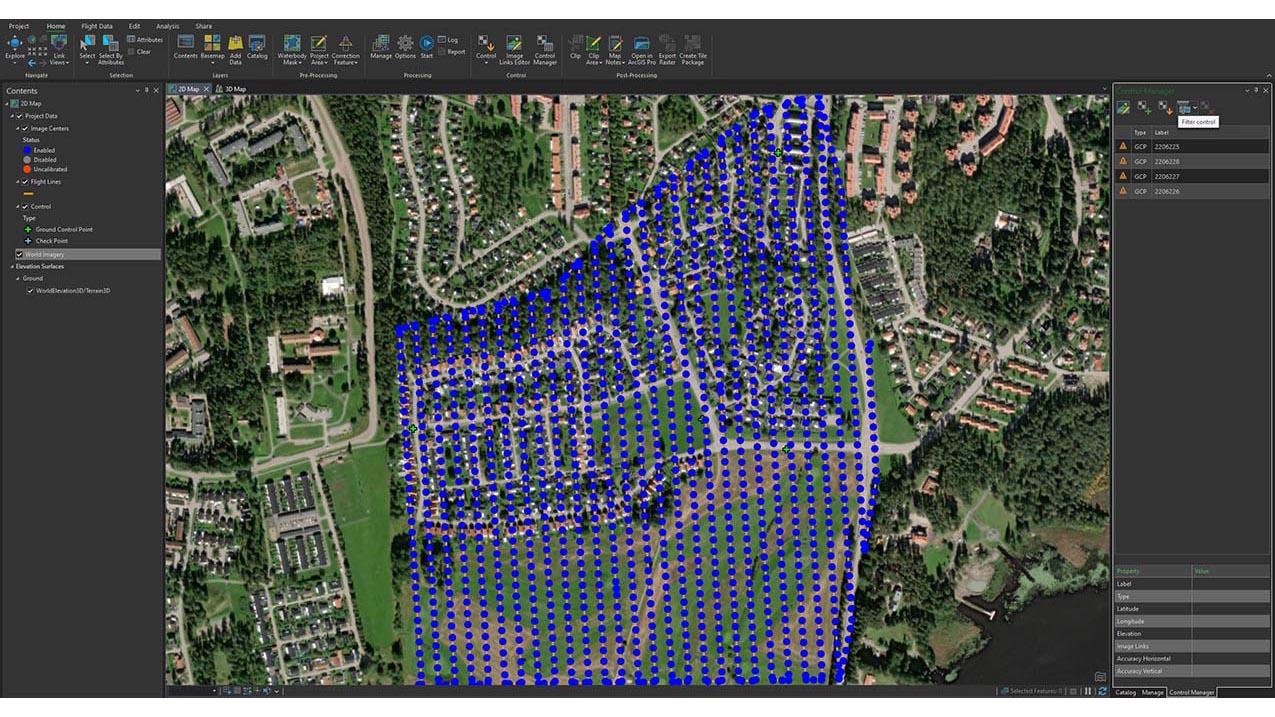Switch to the Flight Data ribbon tab
Image resolution: width=1275 pixels, height=717 pixels.
[97, 26]
